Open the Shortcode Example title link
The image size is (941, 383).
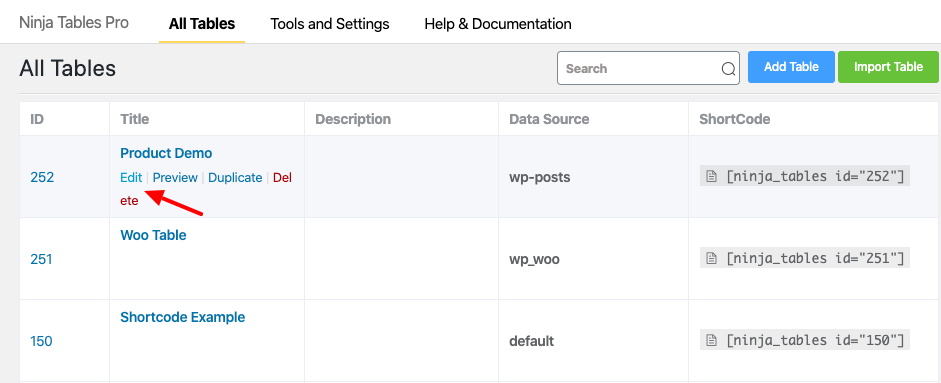pyautogui.click(x=183, y=317)
